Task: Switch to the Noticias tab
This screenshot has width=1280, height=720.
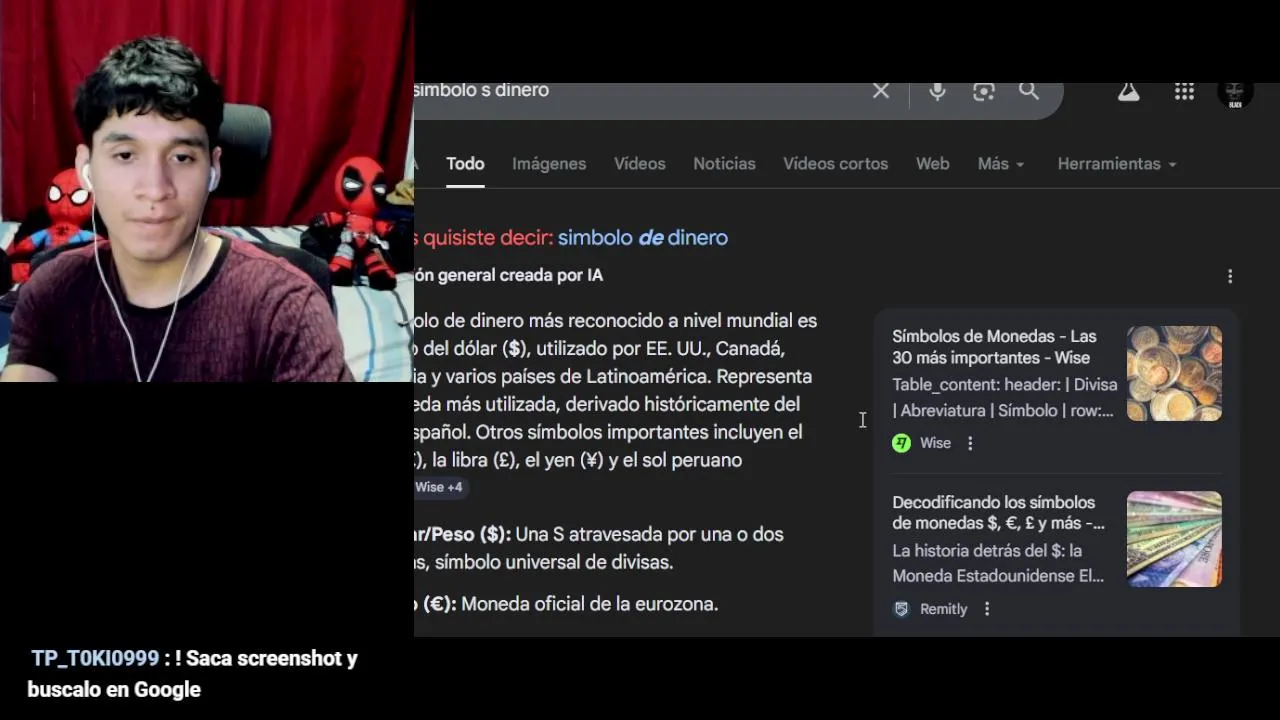Action: [x=724, y=164]
